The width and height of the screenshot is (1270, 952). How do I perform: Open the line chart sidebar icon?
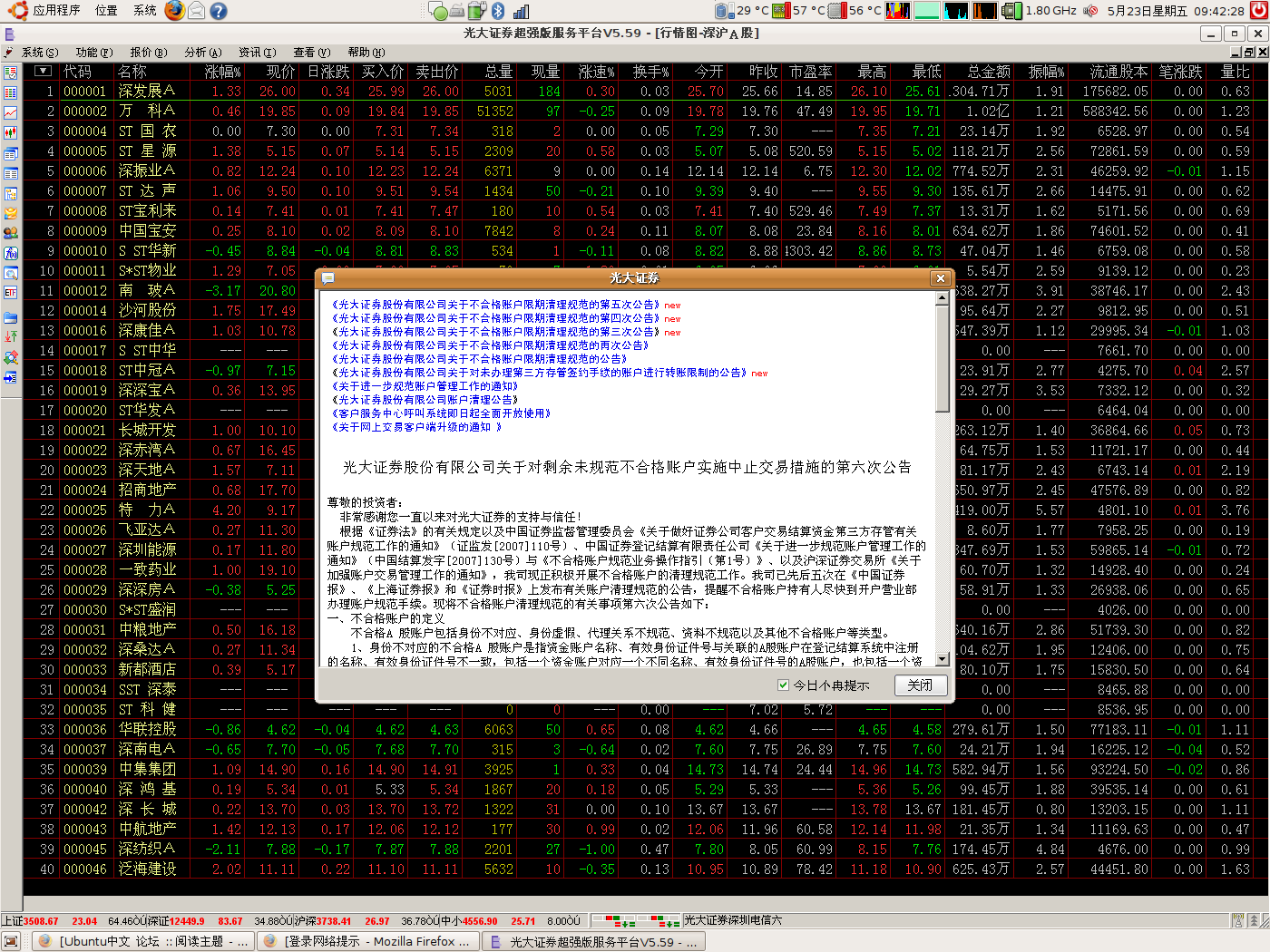(10, 112)
